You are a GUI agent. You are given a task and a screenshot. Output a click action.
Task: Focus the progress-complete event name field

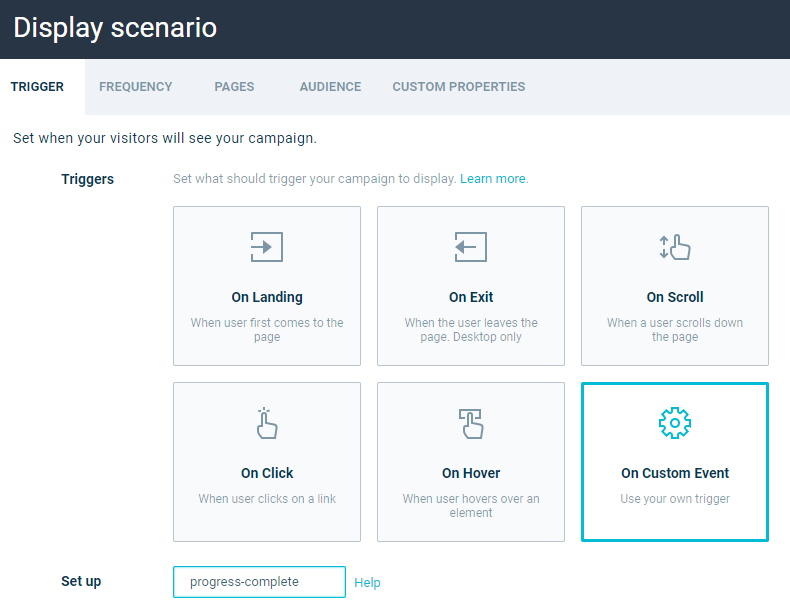[x=259, y=582]
